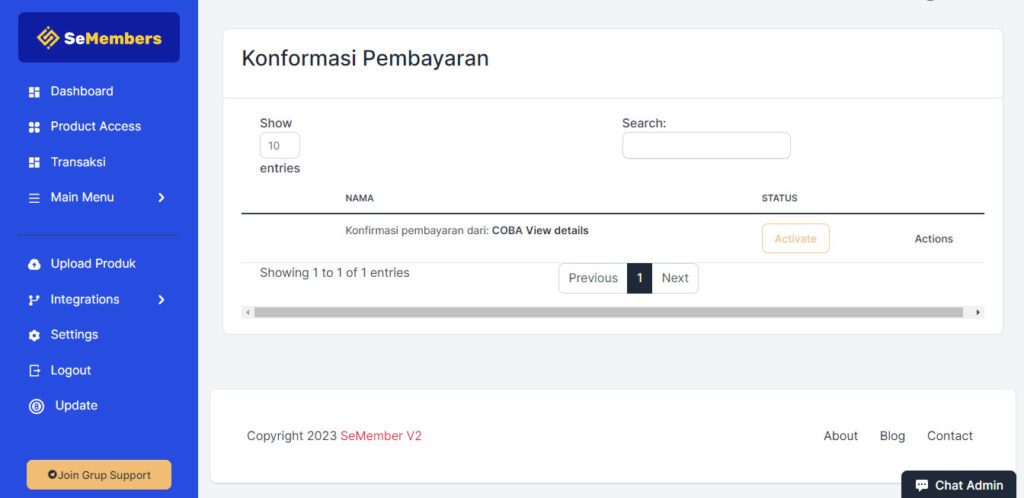The height and width of the screenshot is (498, 1024).
Task: Click the Join Grup Support button
Action: pos(99,475)
